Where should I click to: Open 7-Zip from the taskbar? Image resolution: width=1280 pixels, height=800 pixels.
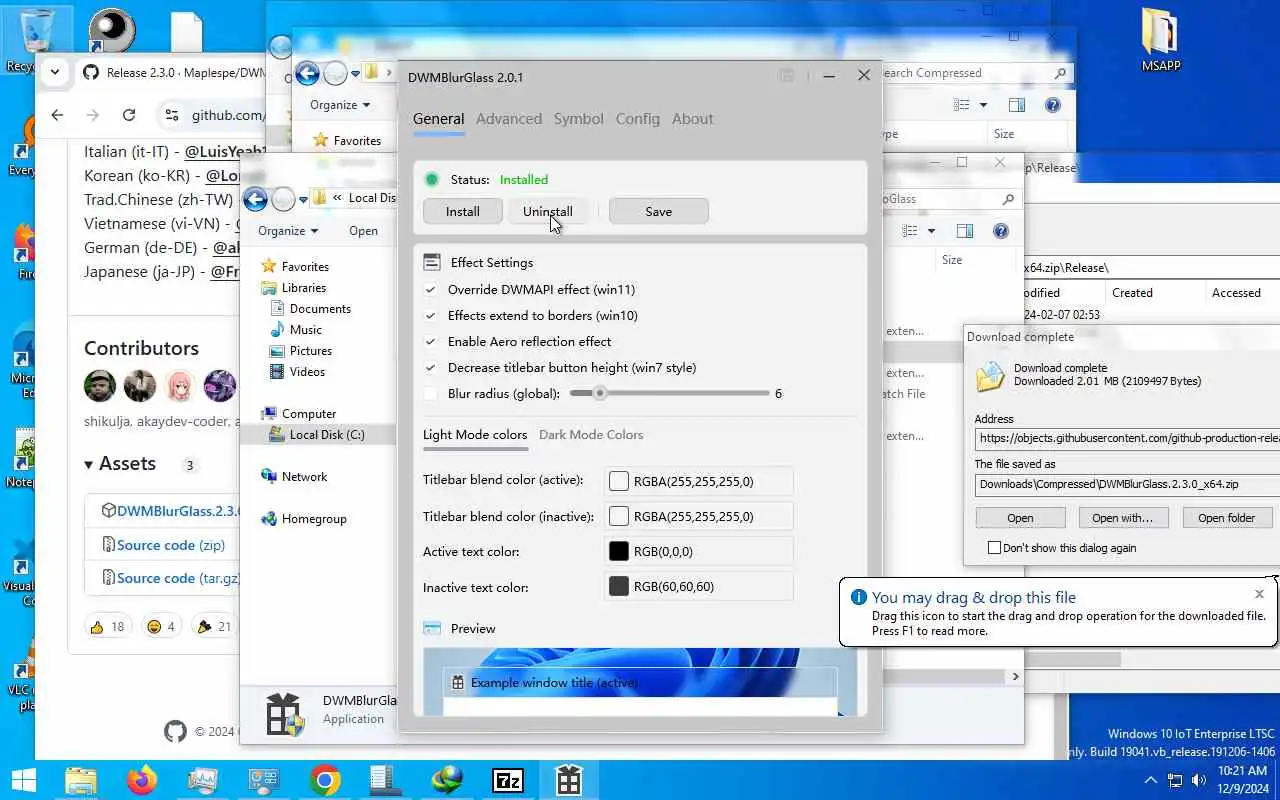click(508, 780)
